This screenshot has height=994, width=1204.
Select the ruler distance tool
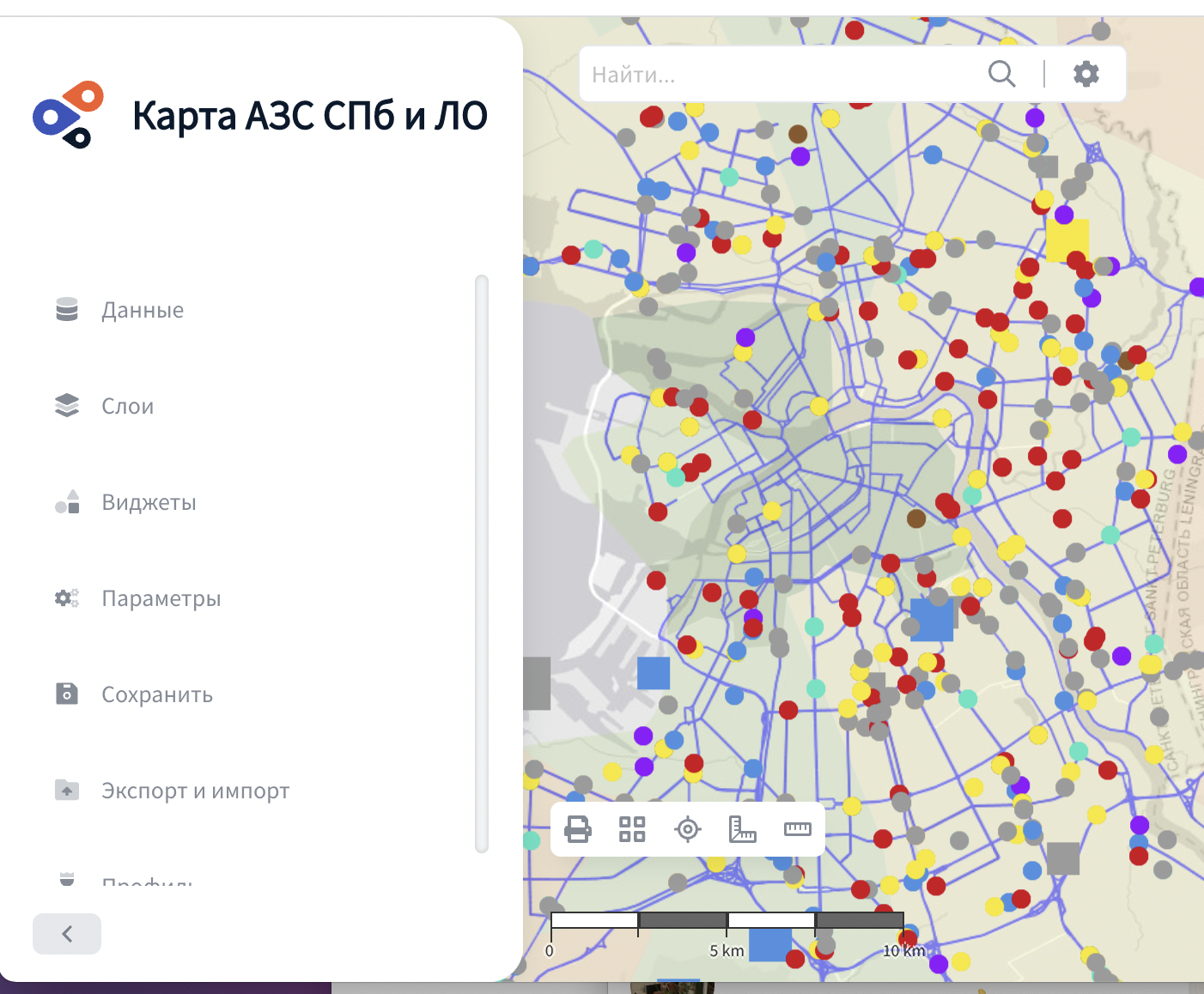pyautogui.click(x=797, y=829)
